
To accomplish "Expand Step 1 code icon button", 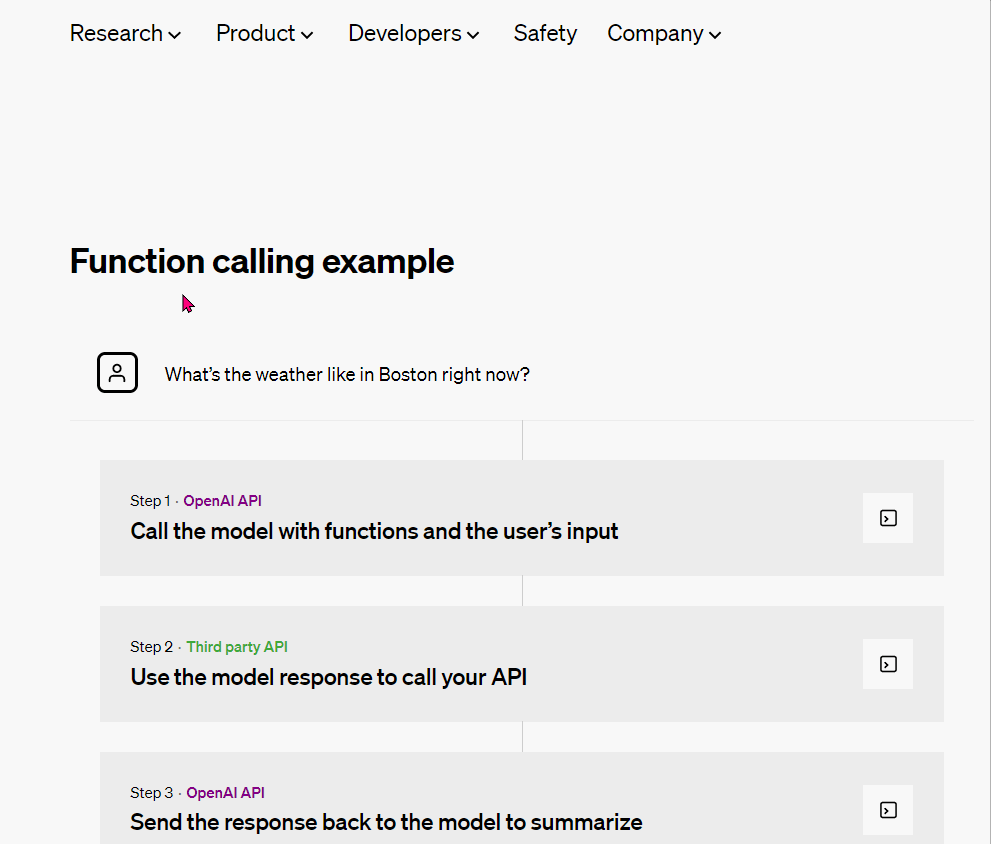I will (x=888, y=518).
